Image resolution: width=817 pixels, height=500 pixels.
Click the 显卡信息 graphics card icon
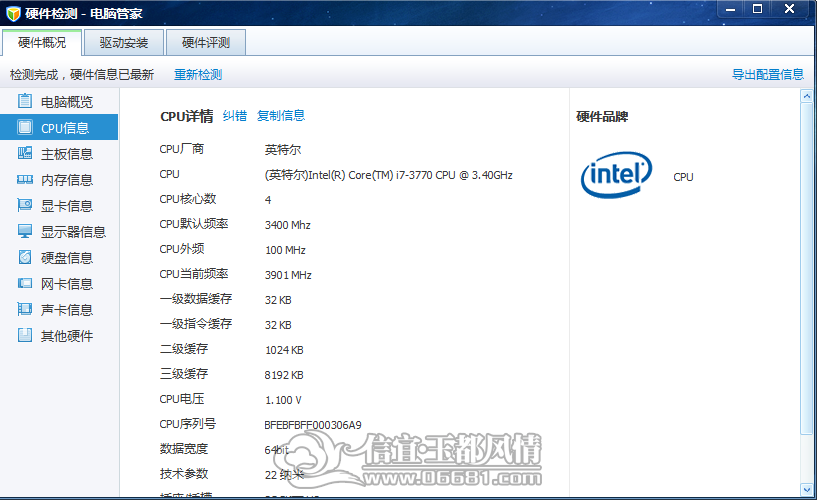coord(24,205)
